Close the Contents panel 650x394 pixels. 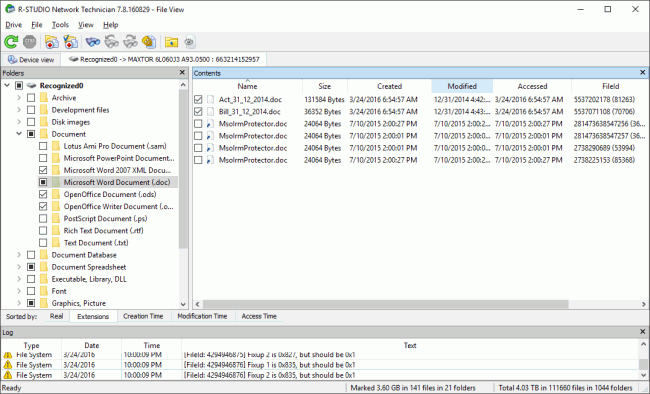(x=643, y=73)
